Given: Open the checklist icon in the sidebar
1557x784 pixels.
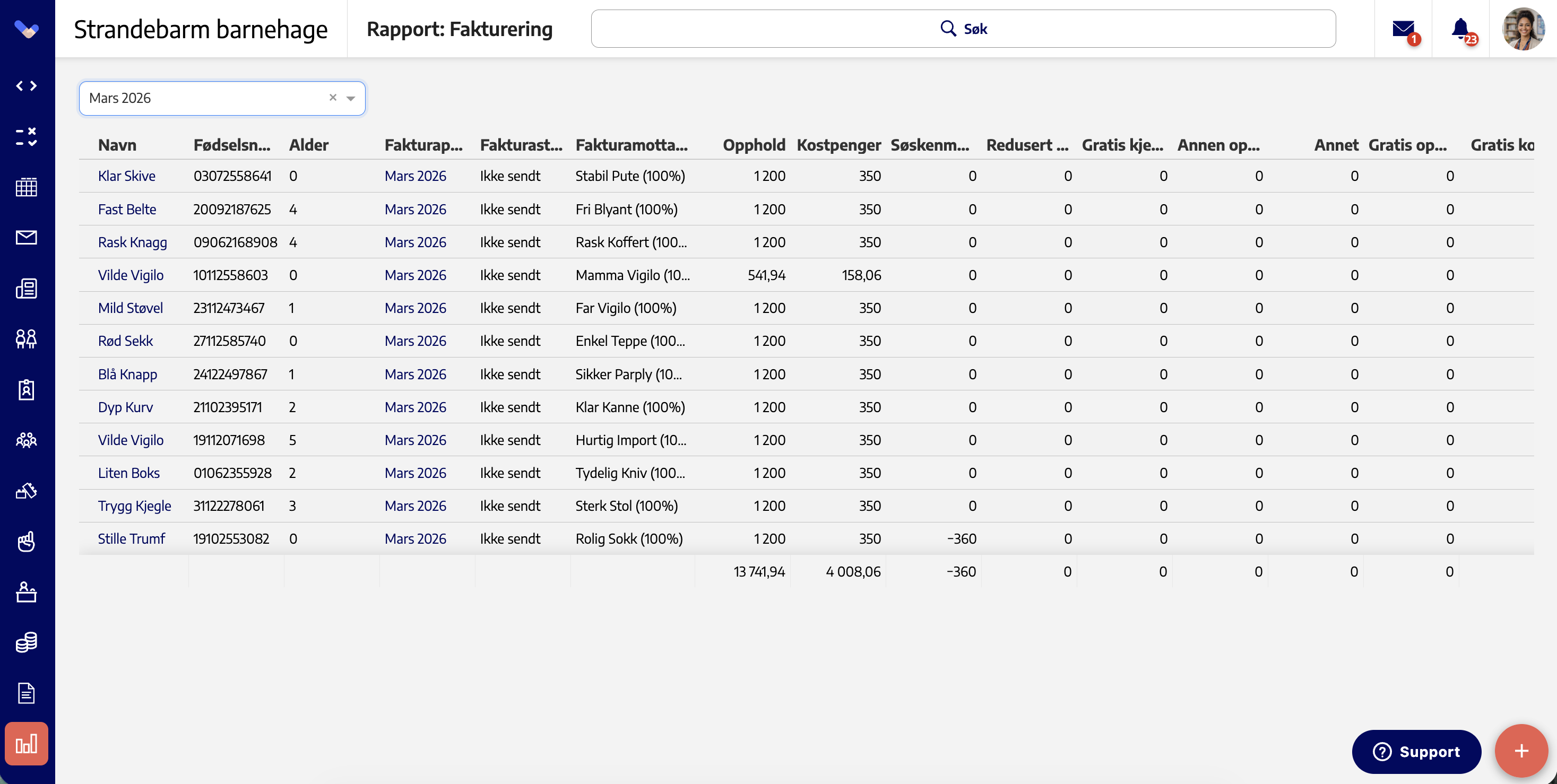Looking at the screenshot, I should pyautogui.click(x=26, y=136).
